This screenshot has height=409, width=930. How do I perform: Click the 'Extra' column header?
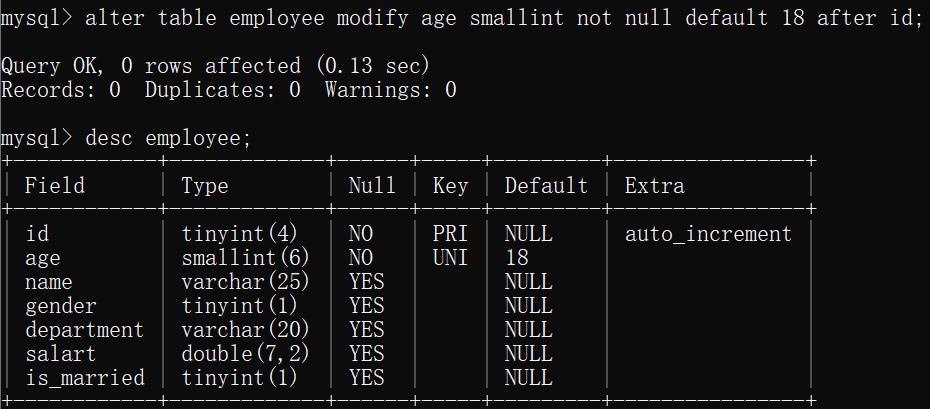tap(654, 186)
